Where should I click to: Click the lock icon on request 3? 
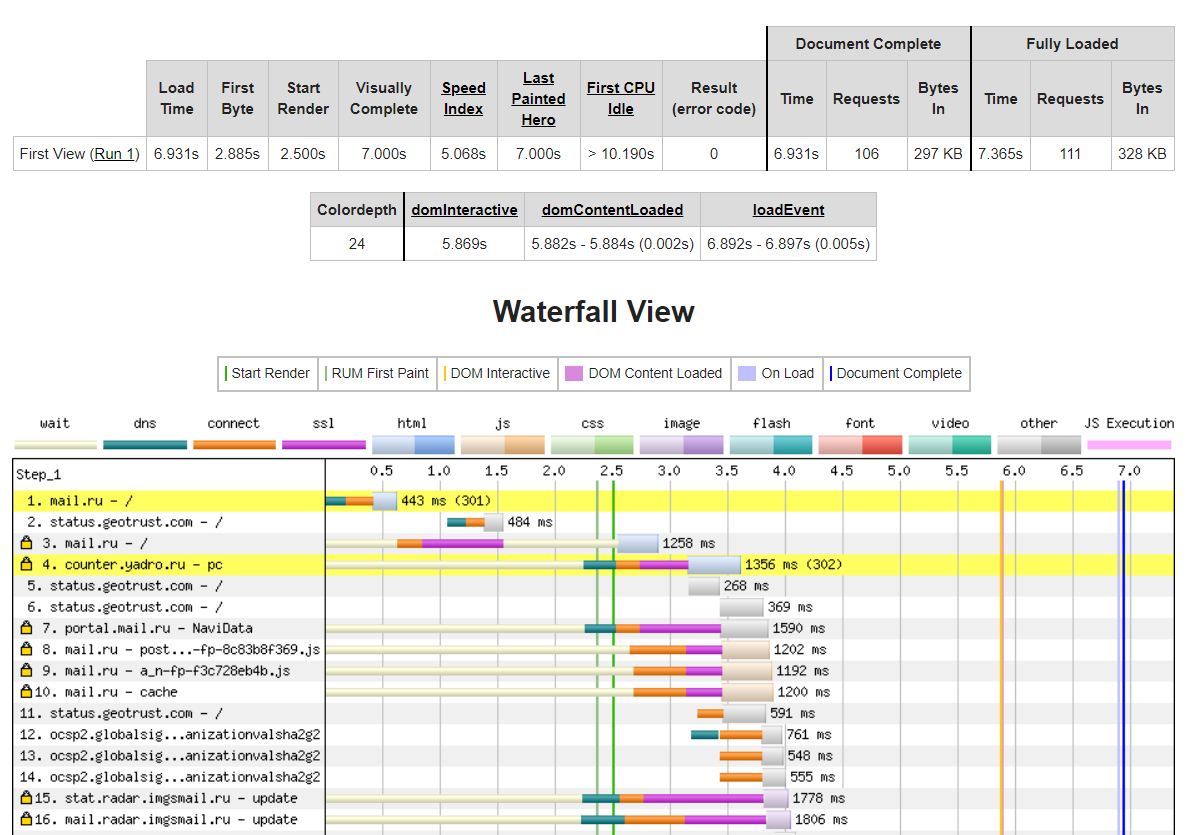click(x=27, y=543)
